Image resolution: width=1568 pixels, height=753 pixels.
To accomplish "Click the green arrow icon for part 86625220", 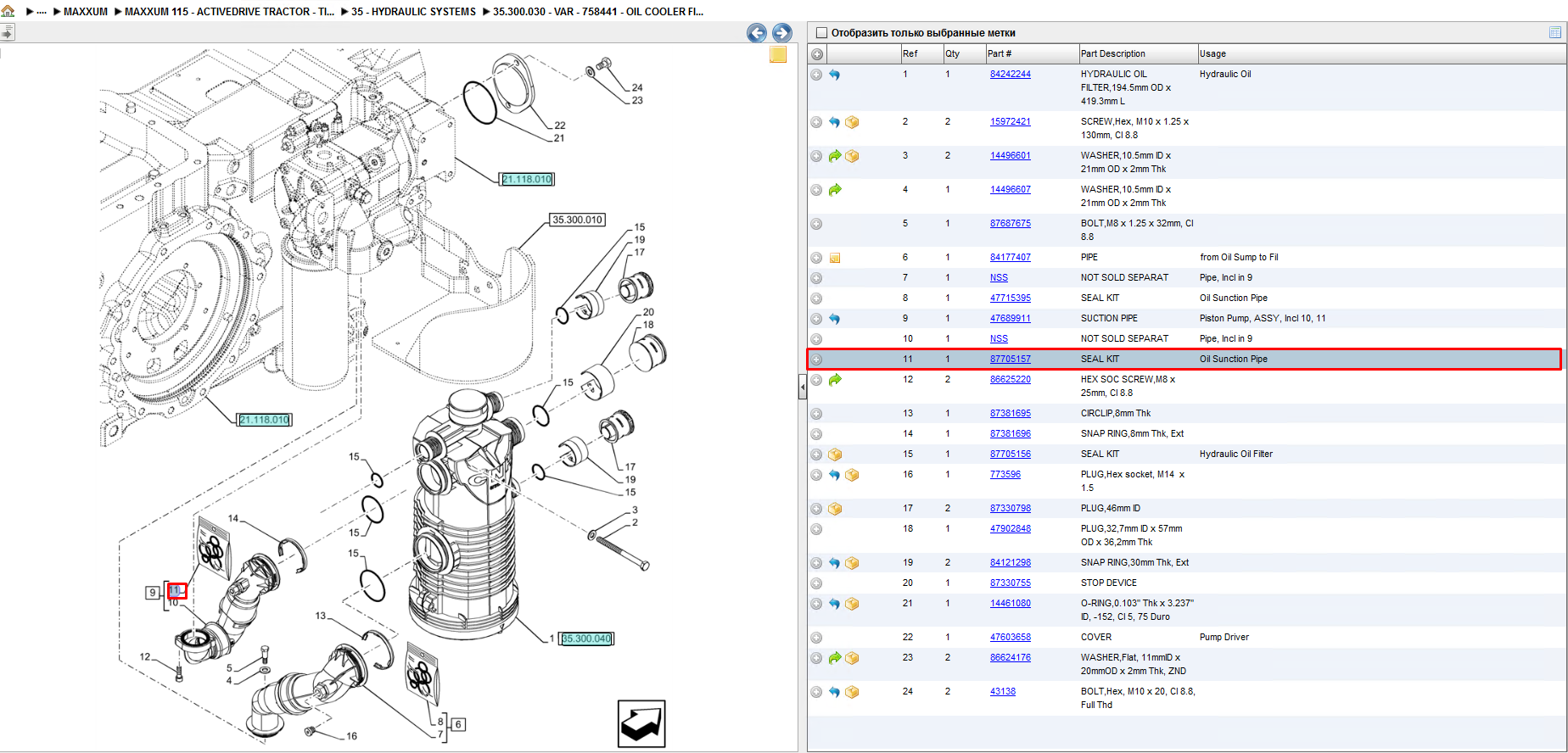I will click(x=835, y=380).
